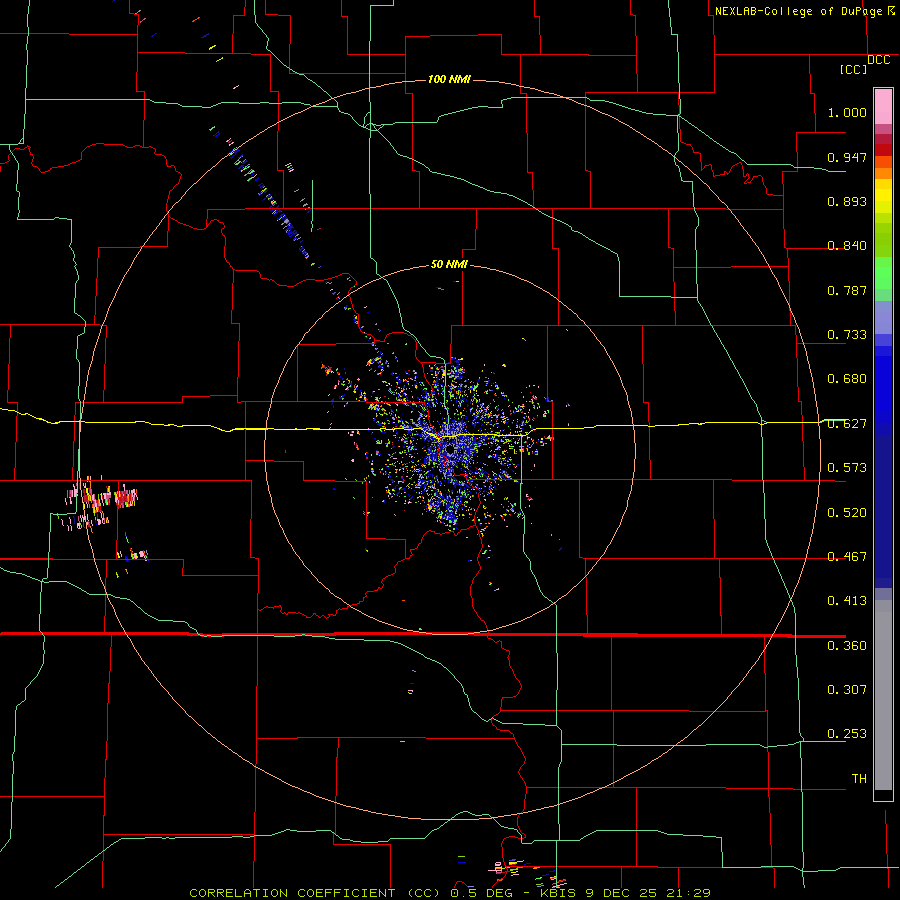Click the 0.787 legend value
The height and width of the screenshot is (900, 900).
[x=847, y=290]
